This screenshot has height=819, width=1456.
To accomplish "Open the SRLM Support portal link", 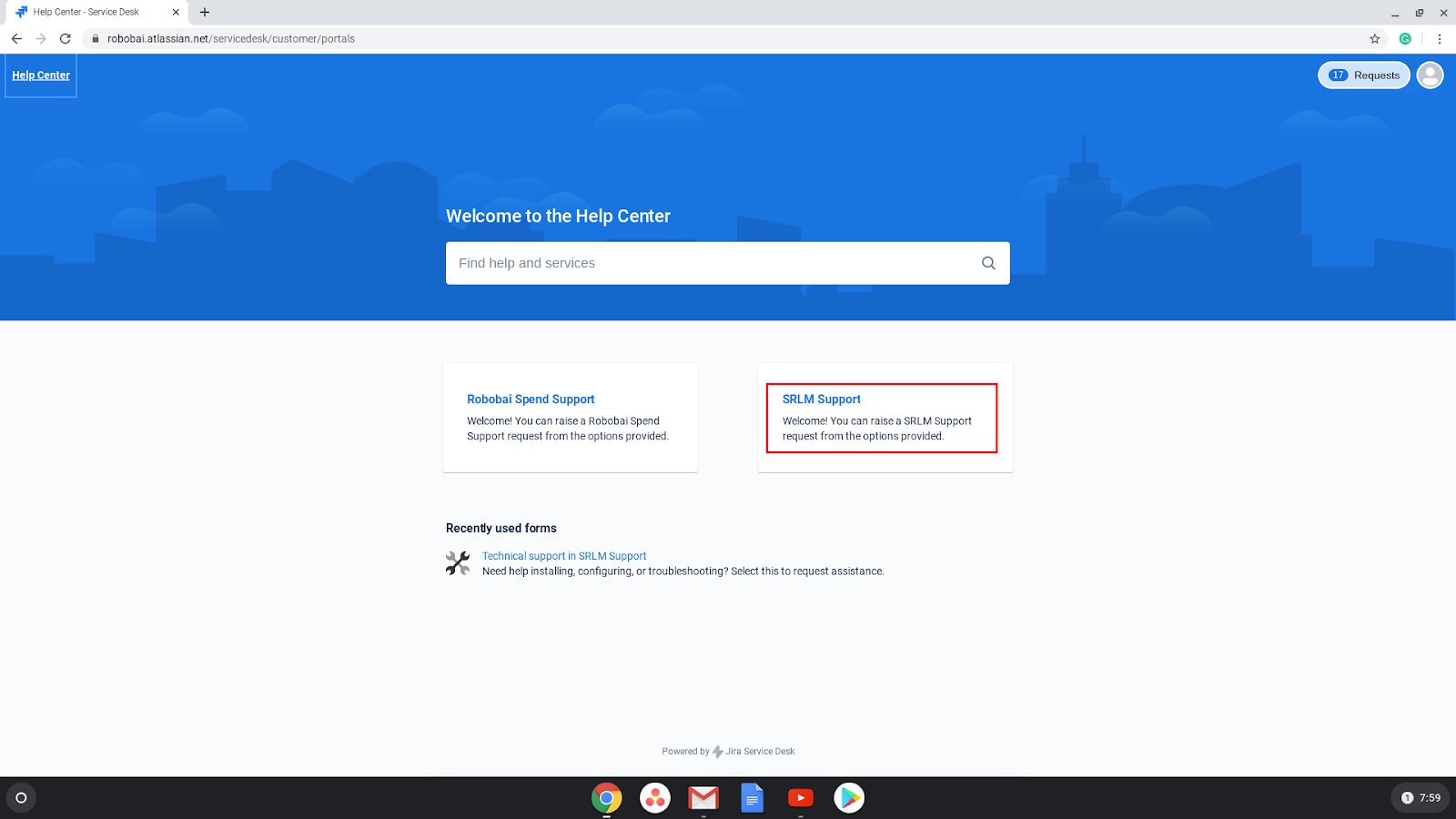I will [821, 399].
